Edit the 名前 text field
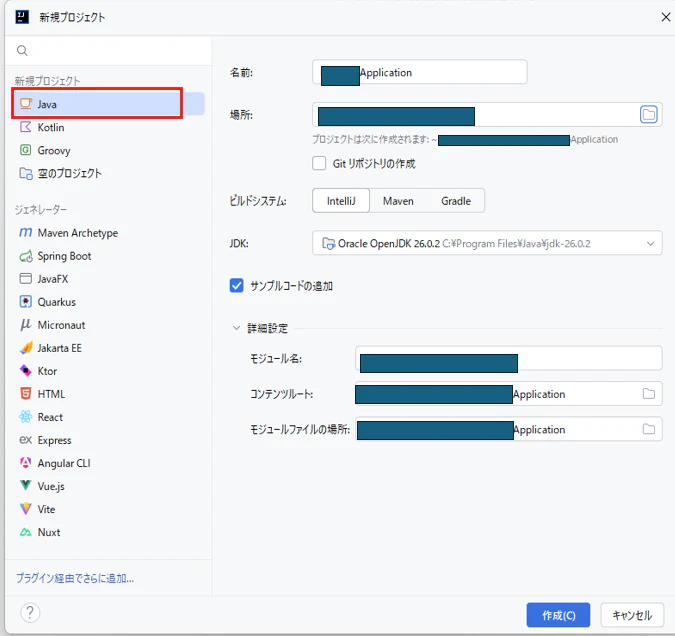This screenshot has height=636, width=675. point(420,72)
